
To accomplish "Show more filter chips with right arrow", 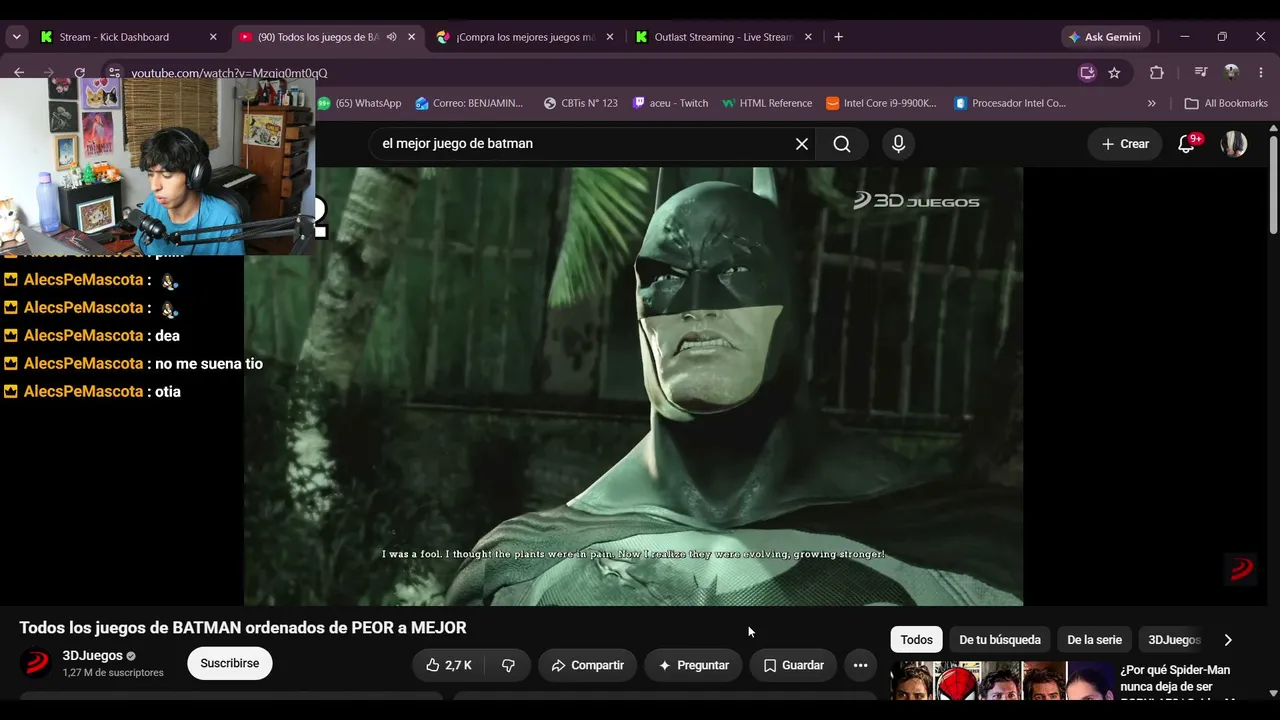I will point(1228,640).
